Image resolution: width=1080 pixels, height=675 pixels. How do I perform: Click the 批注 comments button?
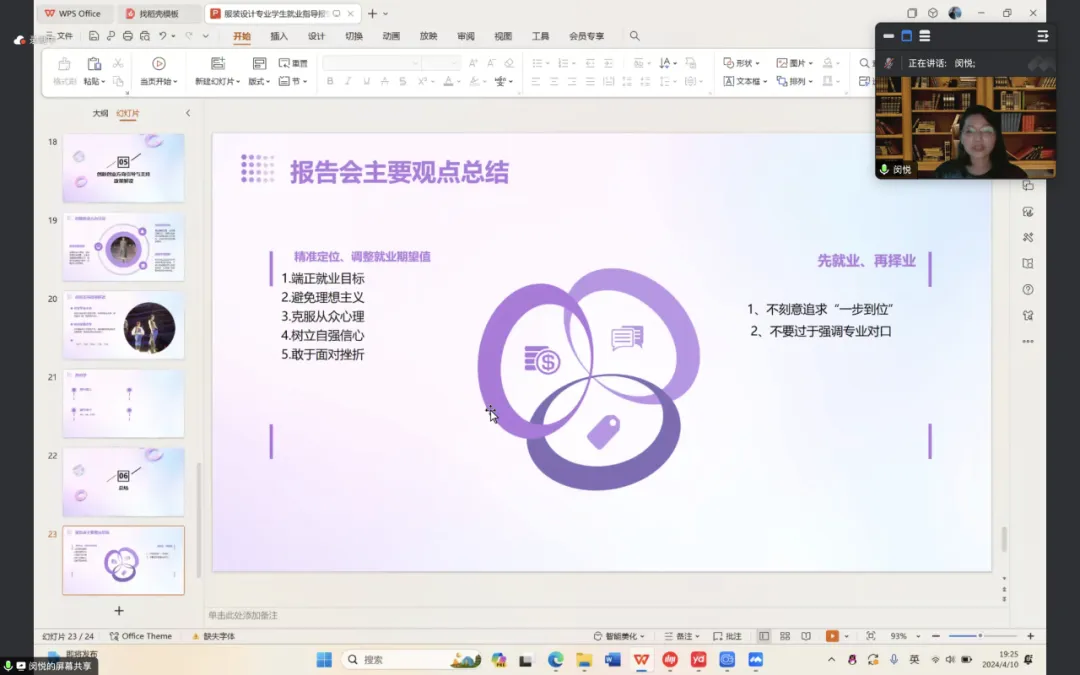click(728, 636)
